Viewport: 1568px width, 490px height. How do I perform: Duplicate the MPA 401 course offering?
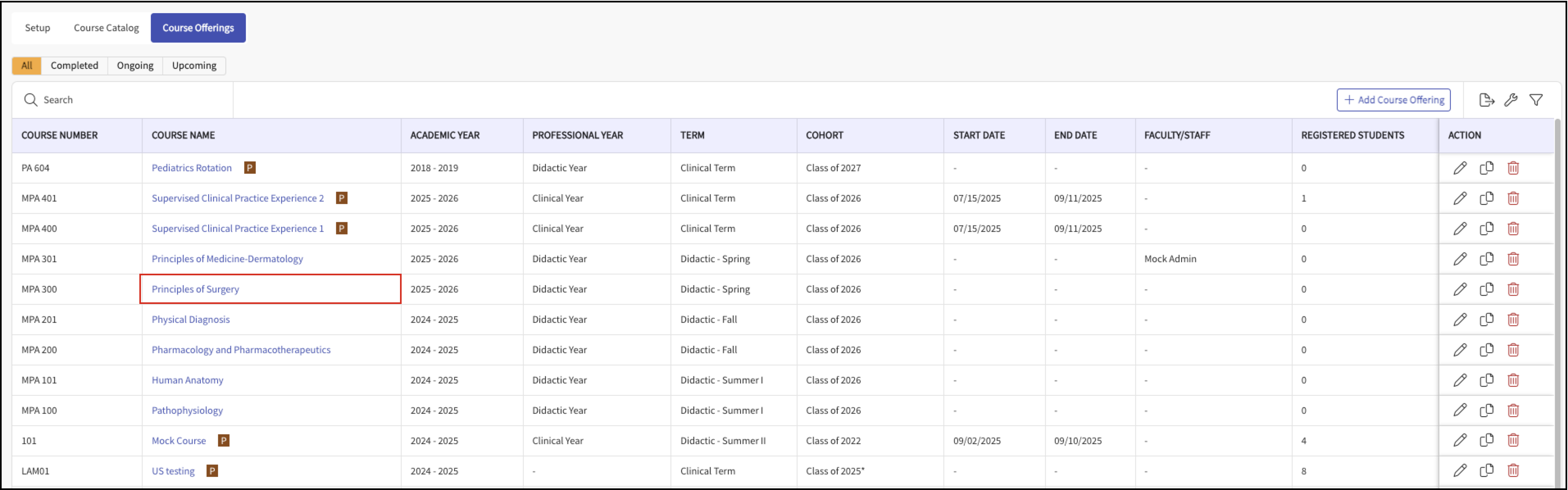pyautogui.click(x=1486, y=198)
